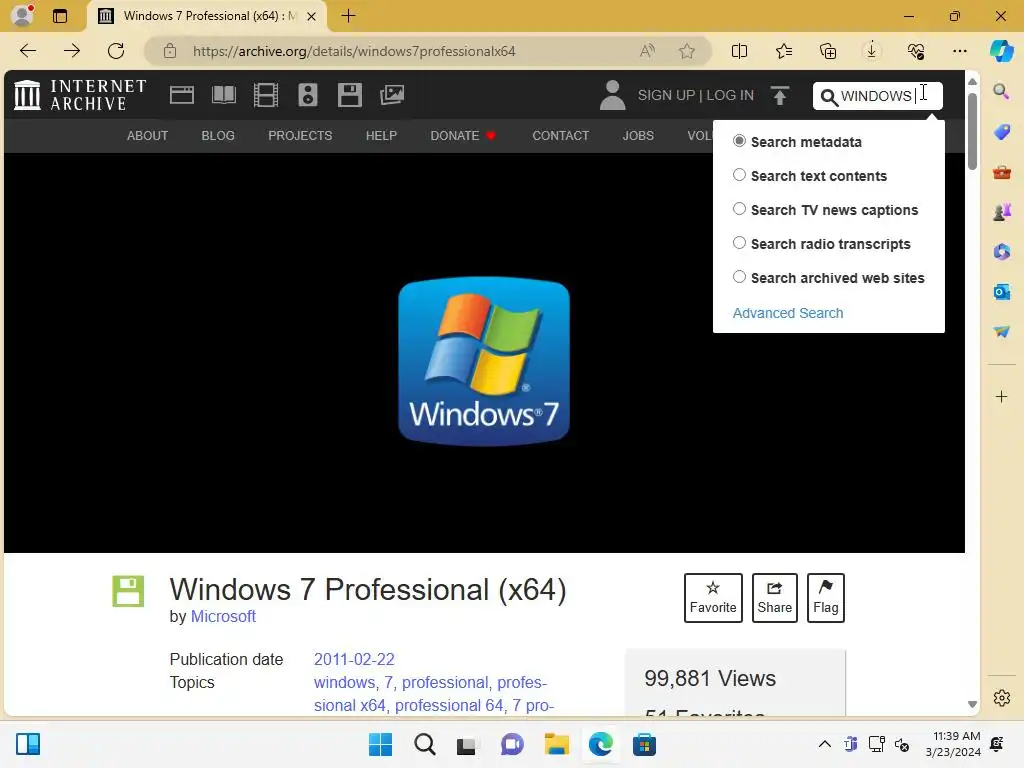This screenshot has width=1024, height=768.
Task: Open the Windows Start button
Action: coord(380,744)
